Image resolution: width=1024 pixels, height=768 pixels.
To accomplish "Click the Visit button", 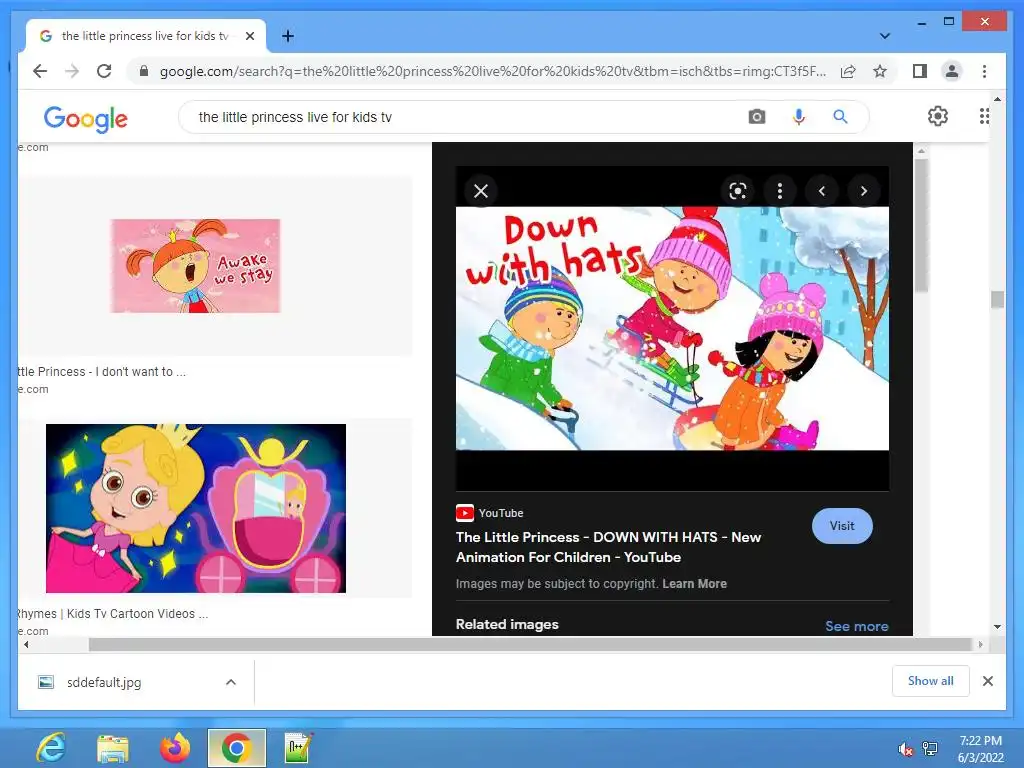I will (842, 526).
